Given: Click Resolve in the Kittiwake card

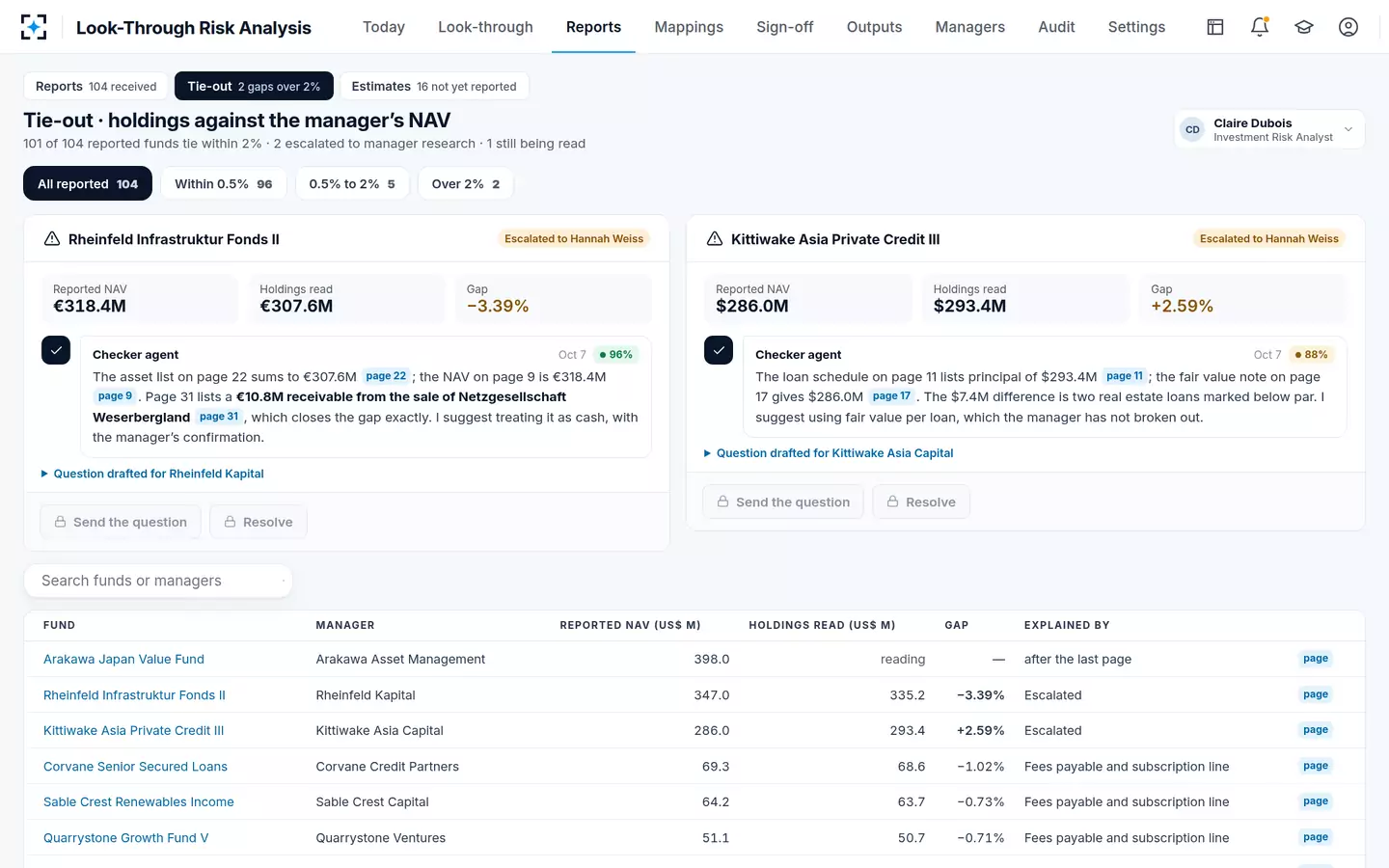Looking at the screenshot, I should [921, 502].
